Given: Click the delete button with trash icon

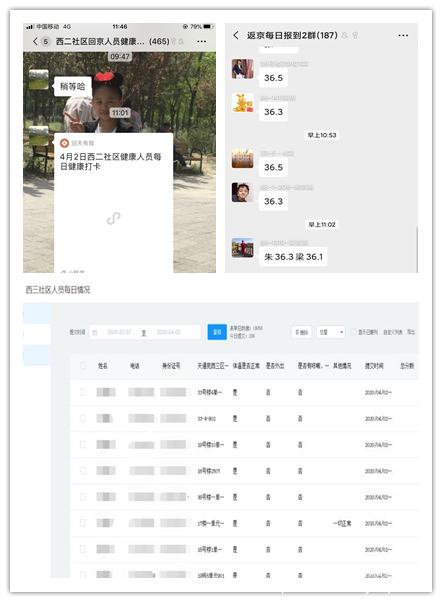Looking at the screenshot, I should [302, 332].
